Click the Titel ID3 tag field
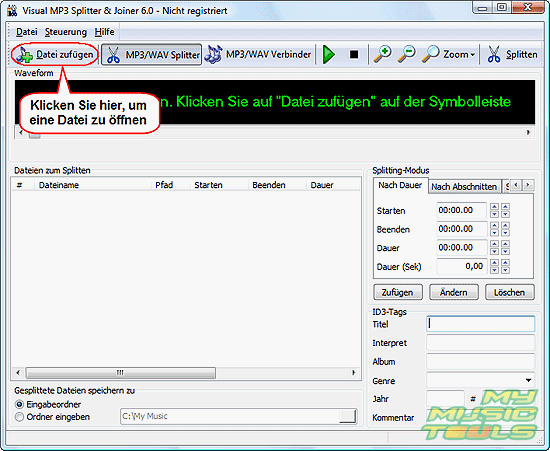Image resolution: width=550 pixels, height=451 pixels. 481,324
